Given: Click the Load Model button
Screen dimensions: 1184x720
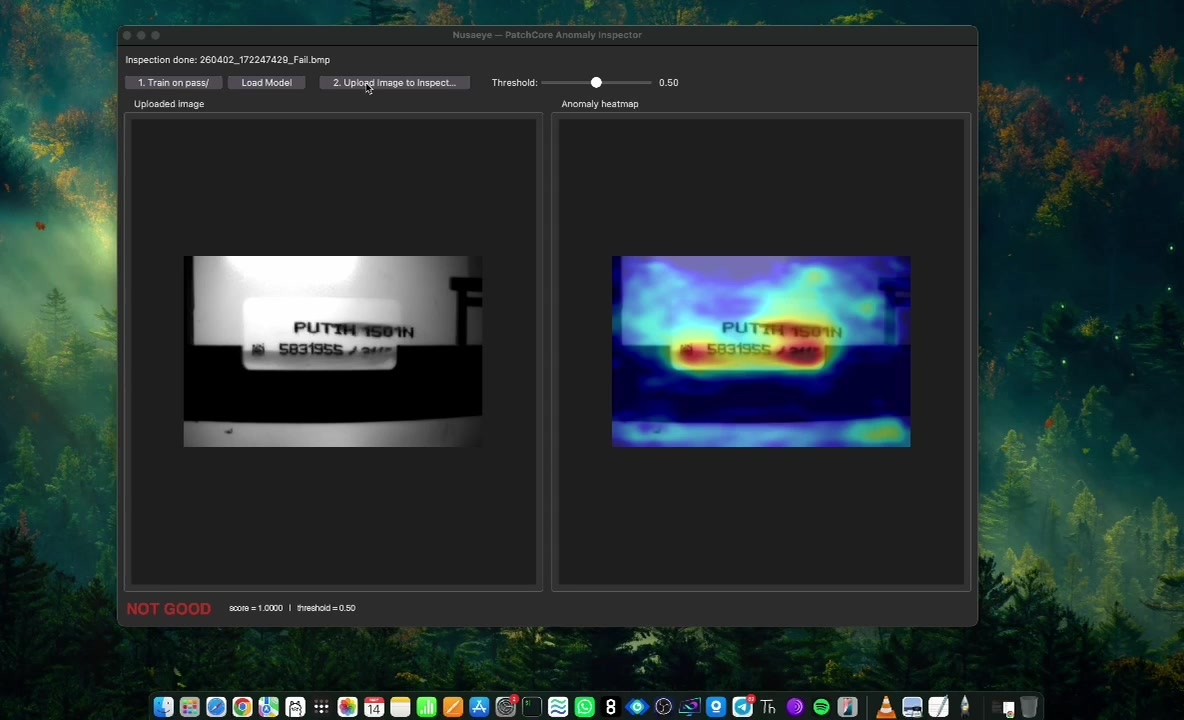Looking at the screenshot, I should (x=267, y=82).
